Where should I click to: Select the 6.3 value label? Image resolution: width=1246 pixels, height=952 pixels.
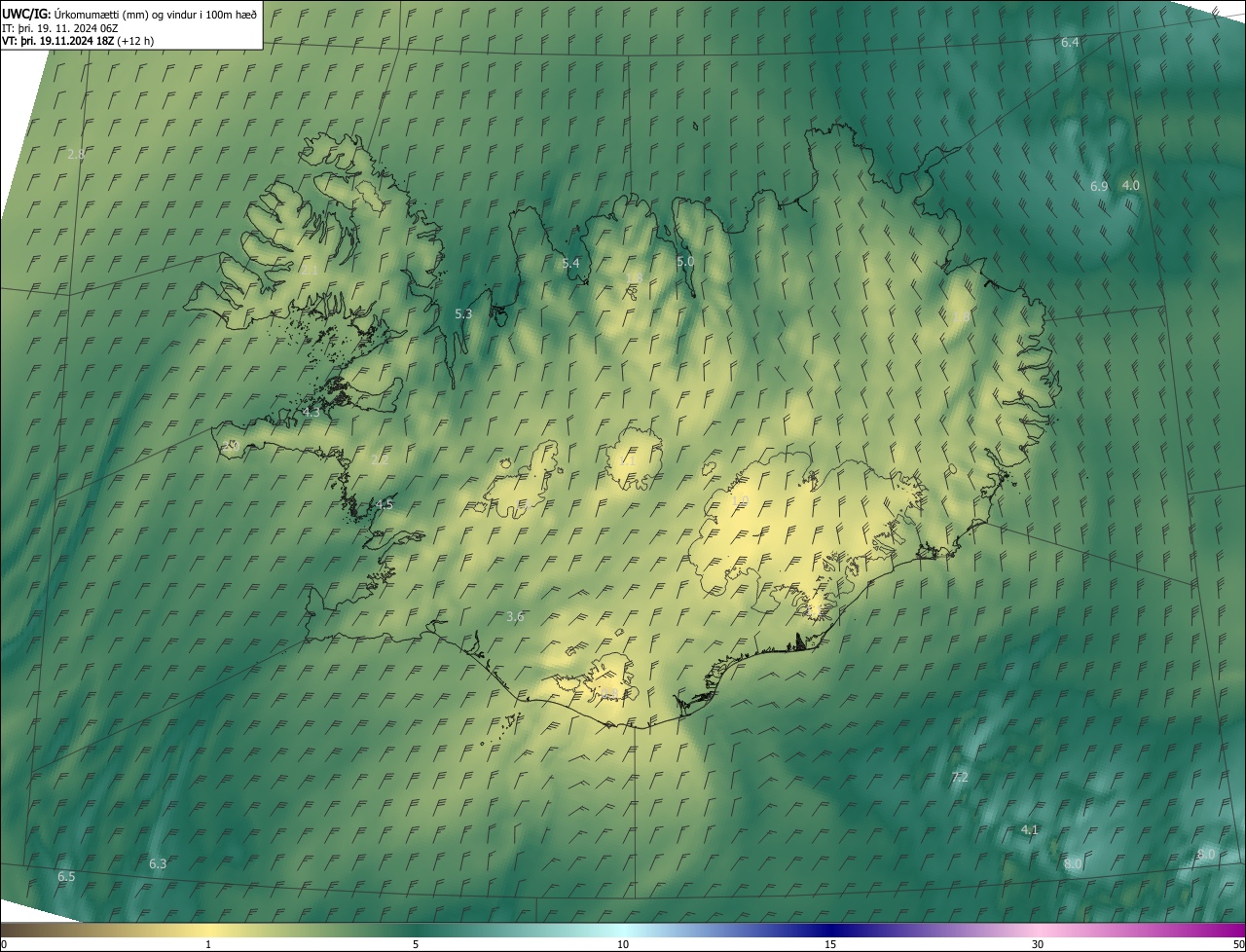click(158, 863)
